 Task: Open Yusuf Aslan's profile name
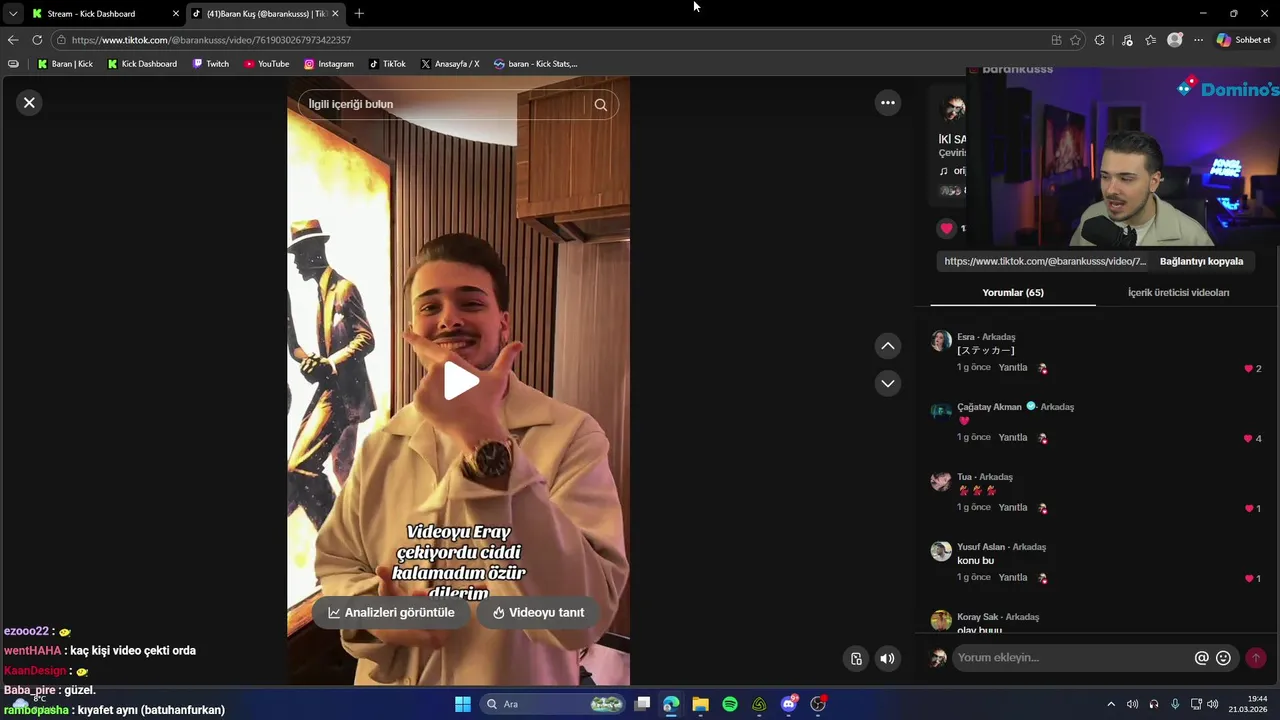point(980,547)
